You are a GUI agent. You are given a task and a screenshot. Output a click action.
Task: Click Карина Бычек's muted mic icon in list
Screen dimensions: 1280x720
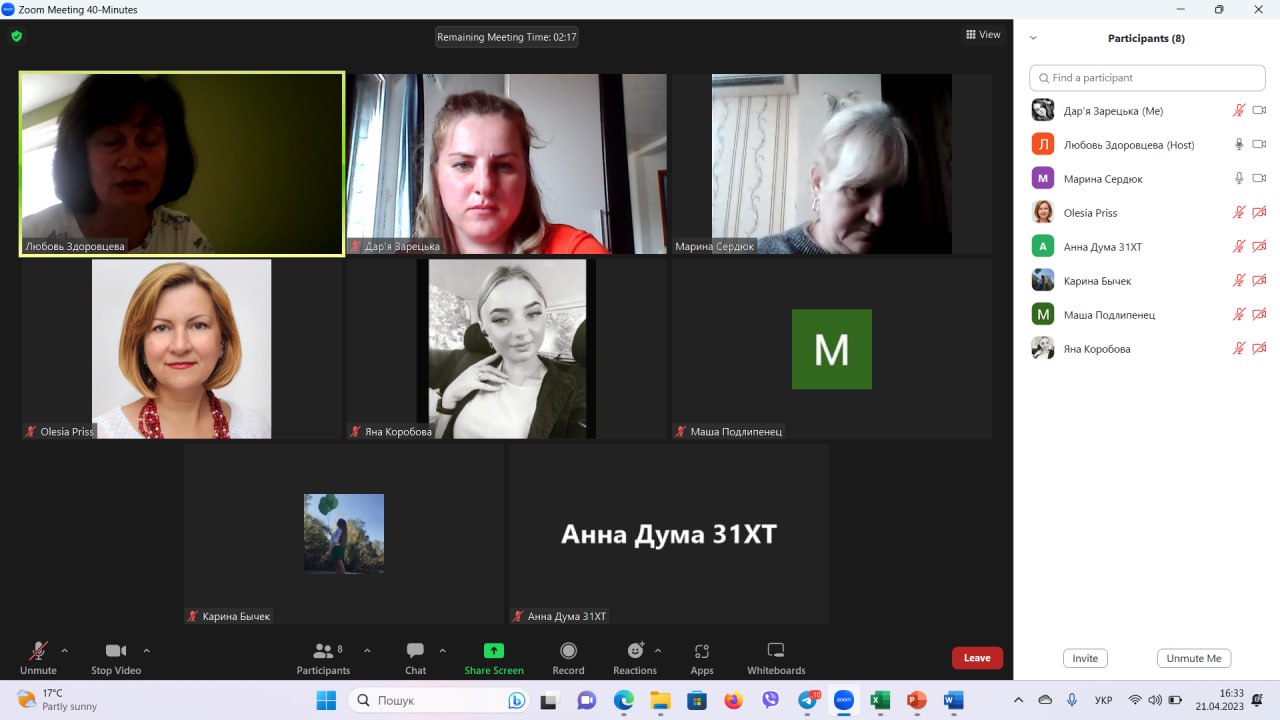[x=1239, y=281]
